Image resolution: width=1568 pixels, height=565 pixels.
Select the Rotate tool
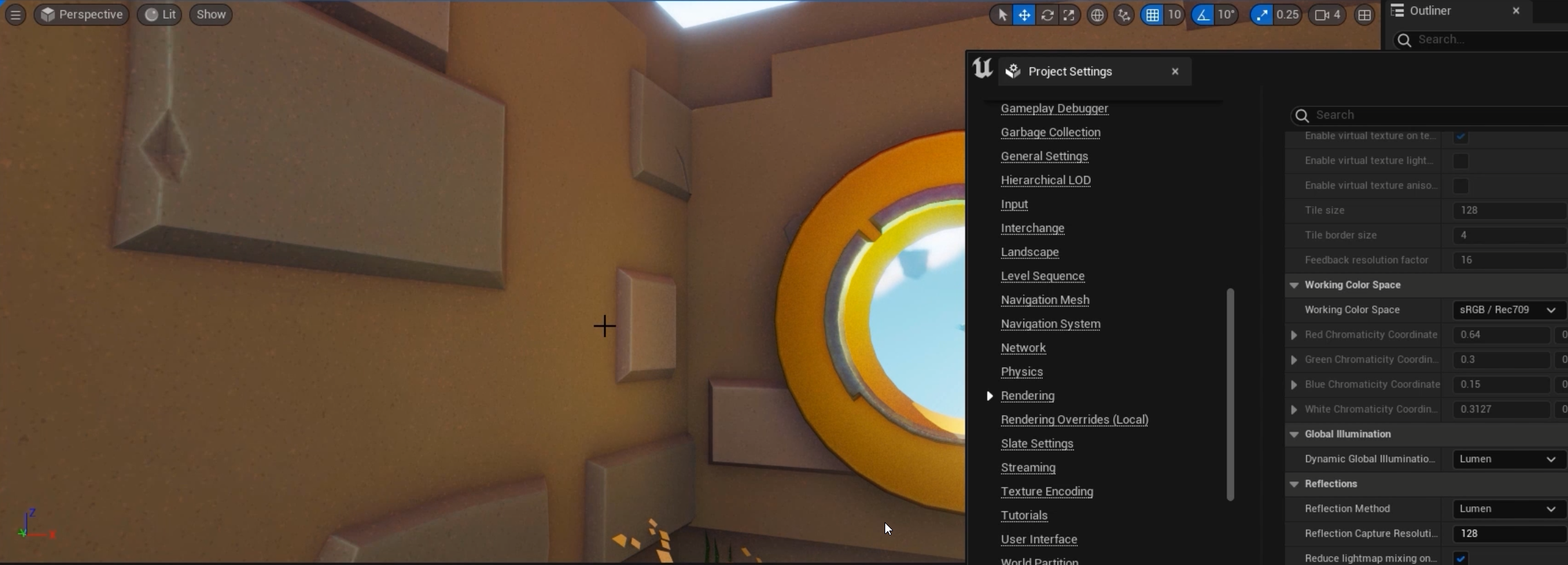coord(1047,15)
